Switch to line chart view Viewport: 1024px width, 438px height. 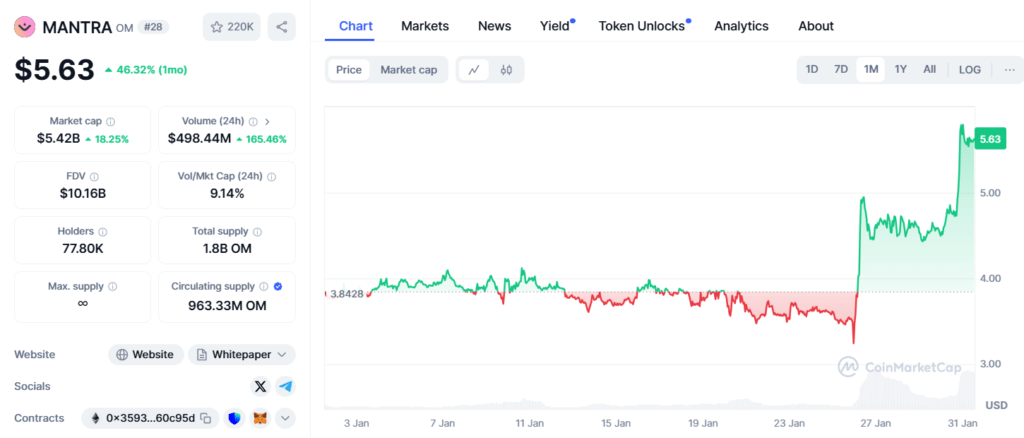(474, 70)
